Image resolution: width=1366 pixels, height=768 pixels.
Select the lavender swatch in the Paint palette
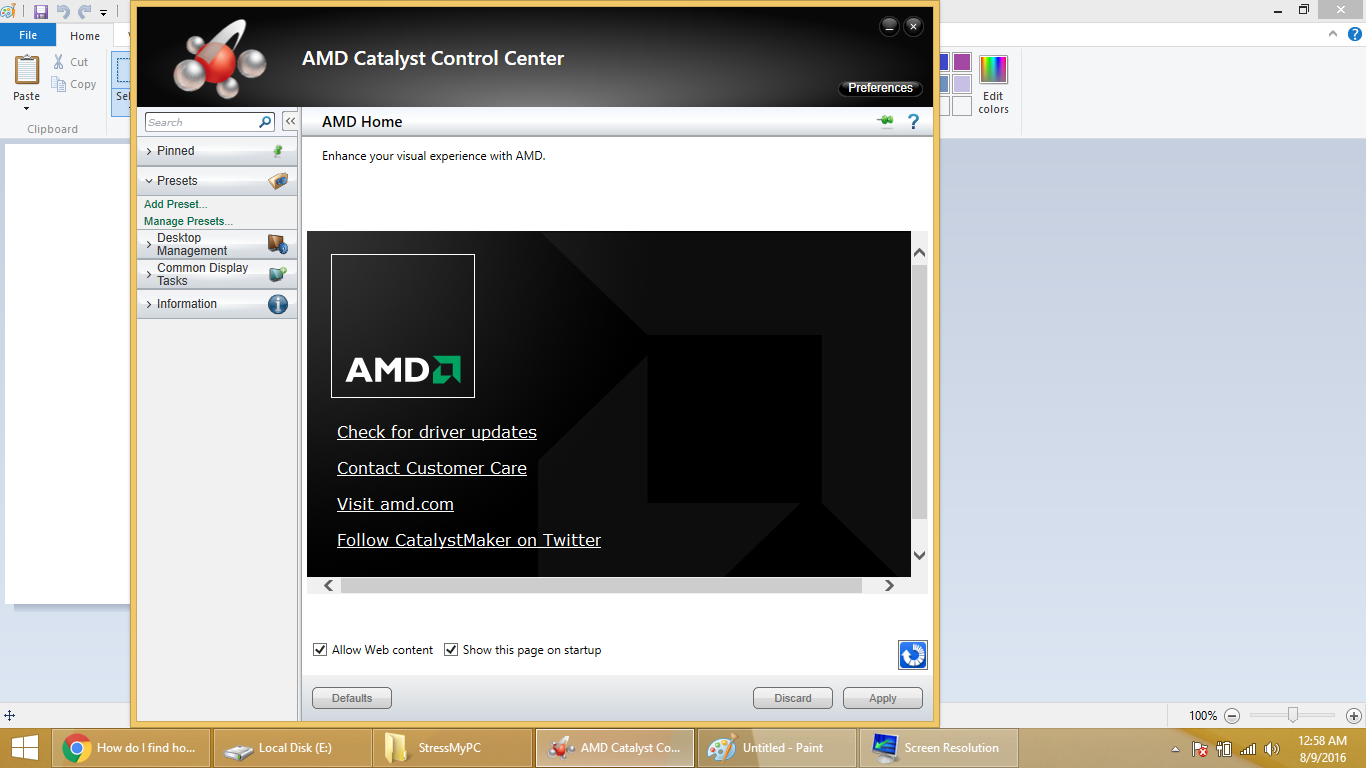click(962, 84)
